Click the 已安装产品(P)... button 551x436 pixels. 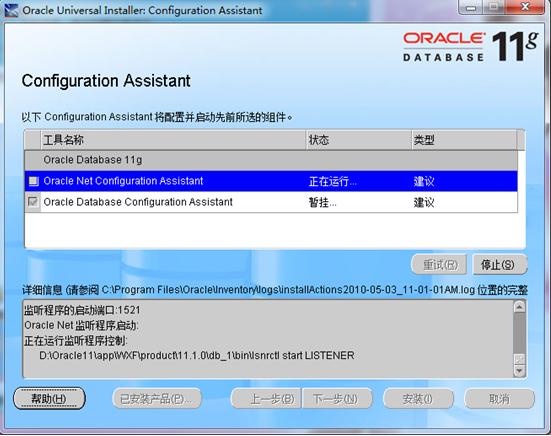pos(157,398)
